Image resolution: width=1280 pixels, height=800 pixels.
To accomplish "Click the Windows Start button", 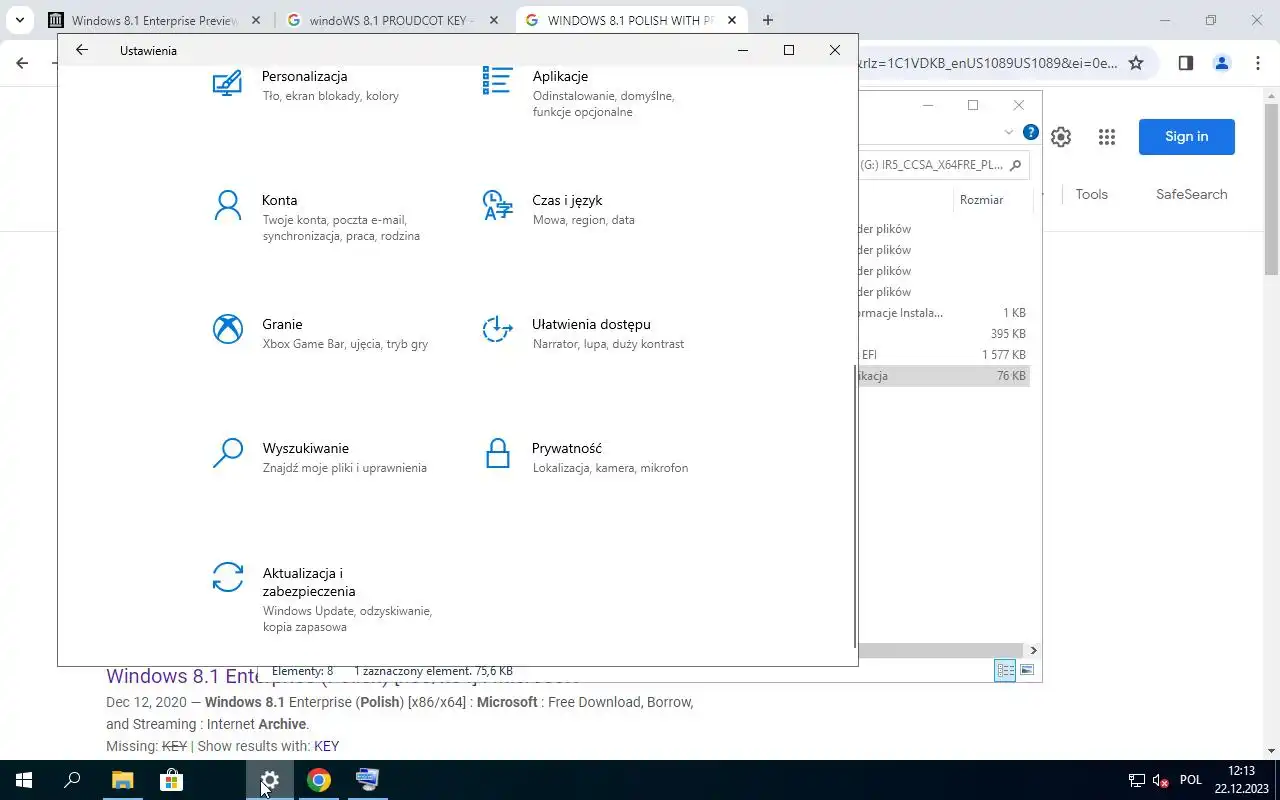I will 24,780.
